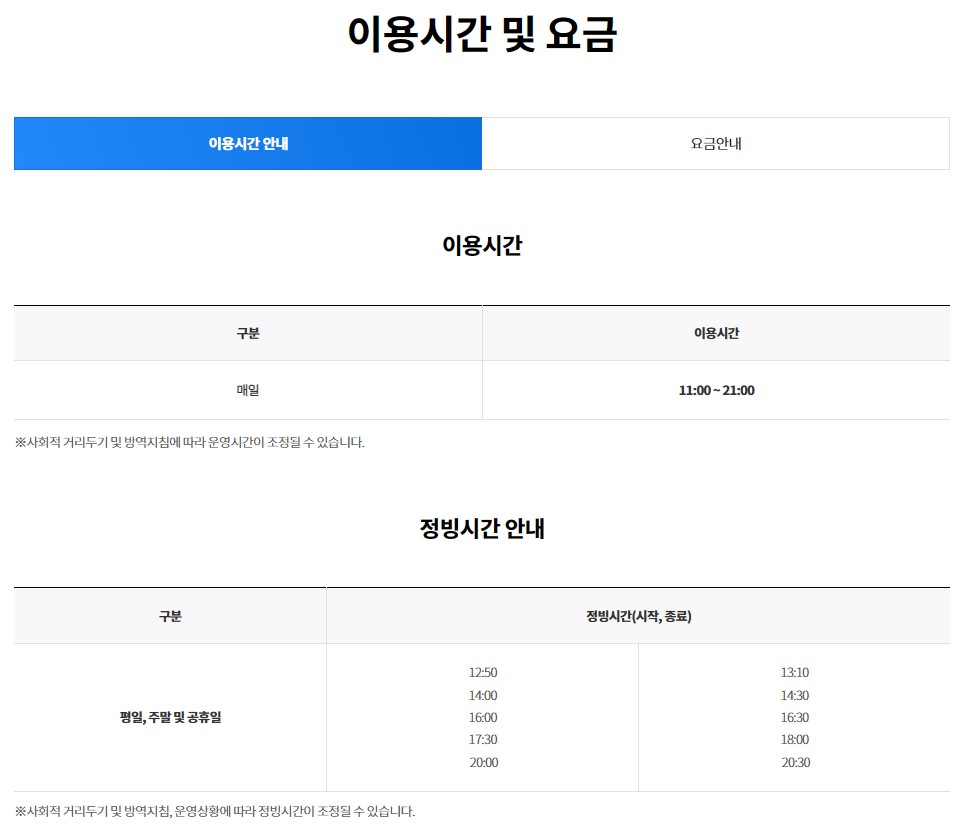Open the 요금안내 tab
Screen dimensions: 958x828
pos(716,144)
